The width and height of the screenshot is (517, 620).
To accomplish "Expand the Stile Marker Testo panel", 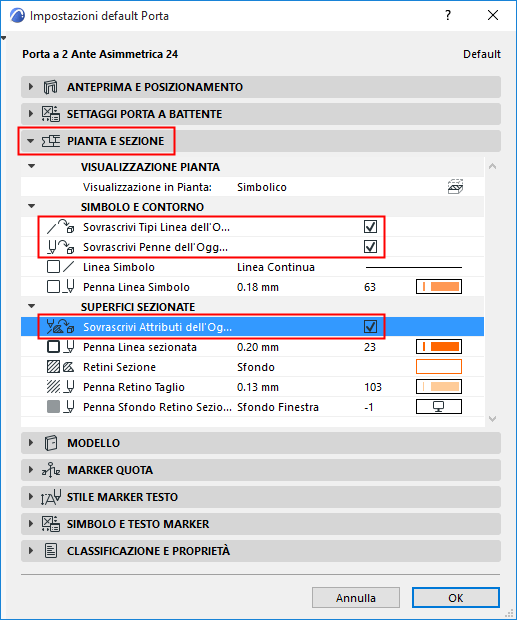I will point(31,497).
